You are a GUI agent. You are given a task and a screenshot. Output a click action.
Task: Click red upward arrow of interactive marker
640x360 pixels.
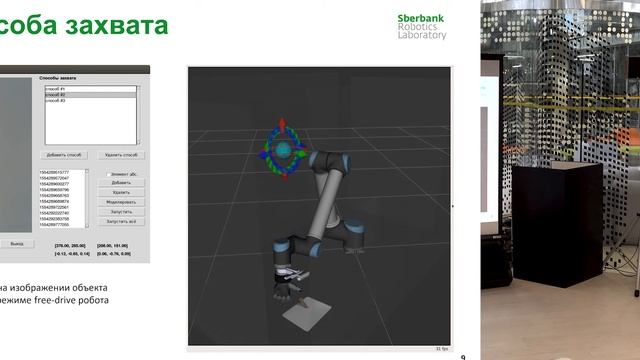point(282,124)
